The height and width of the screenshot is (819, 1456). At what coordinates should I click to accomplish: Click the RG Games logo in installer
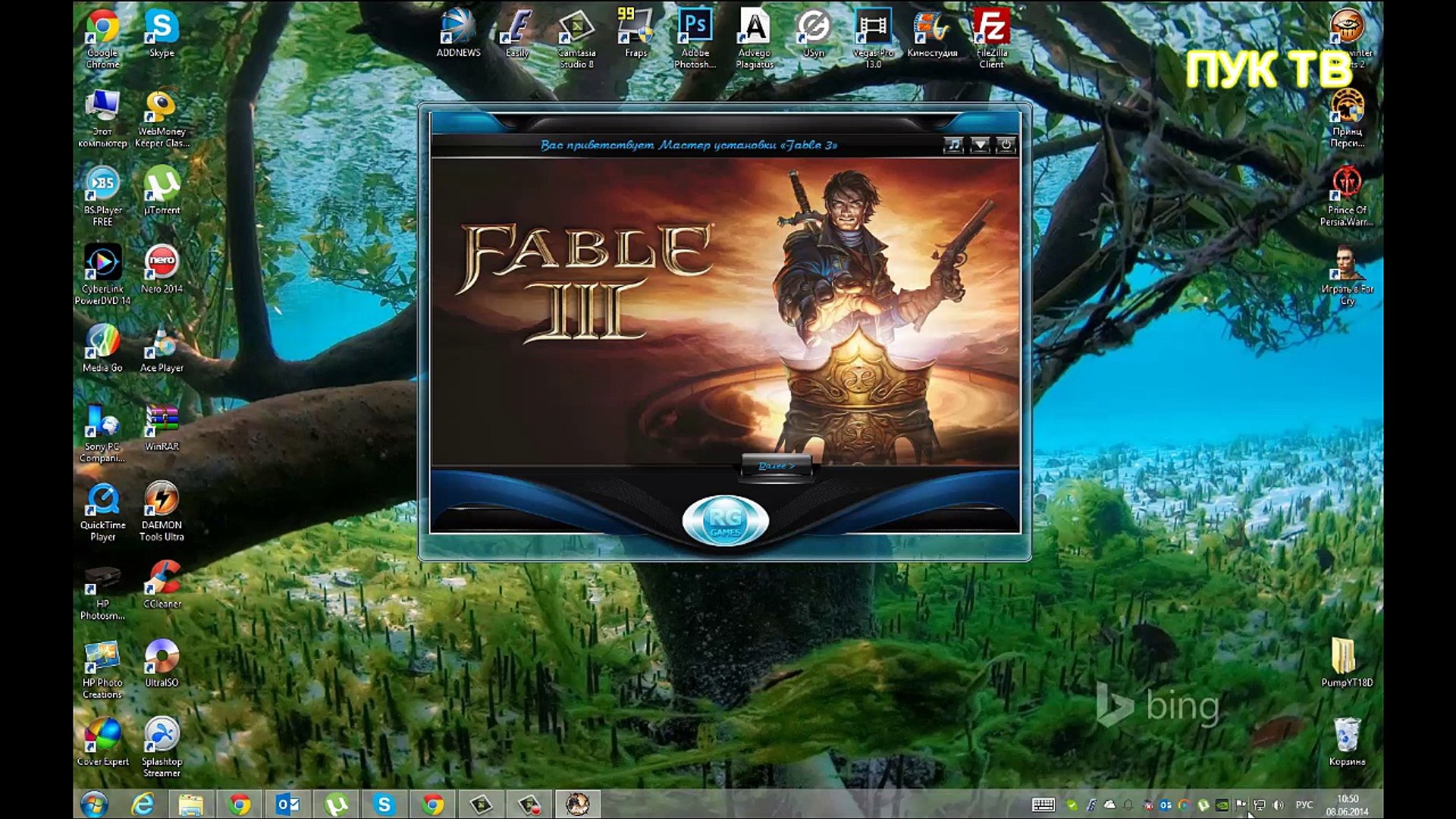725,520
